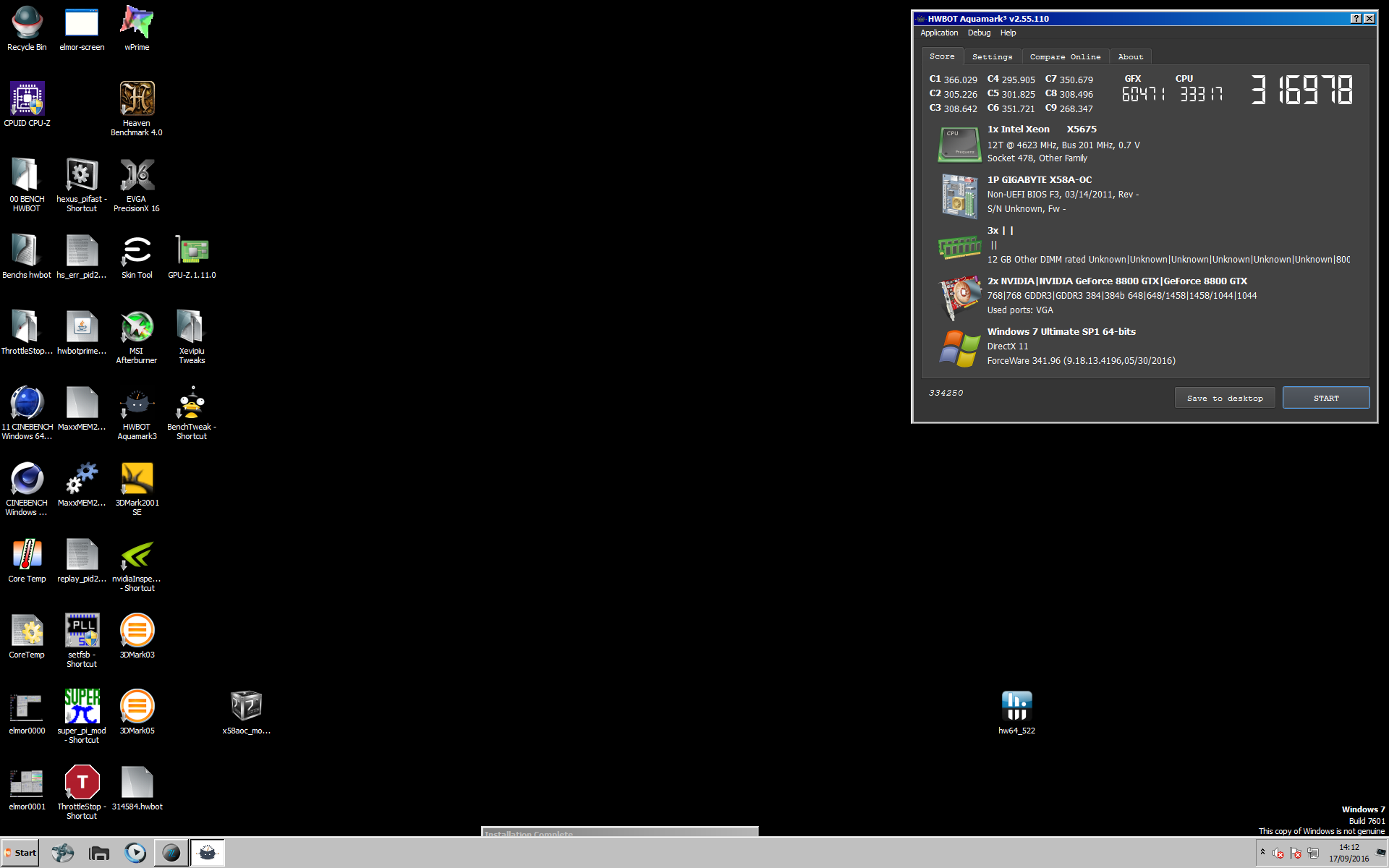Click the CPU chip icon in Aquamark3
This screenshot has height=868, width=1389.
pos(959,145)
